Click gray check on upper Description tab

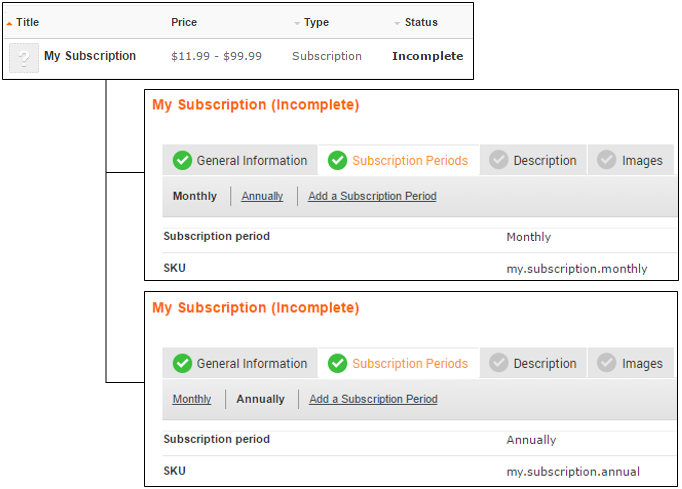[499, 160]
